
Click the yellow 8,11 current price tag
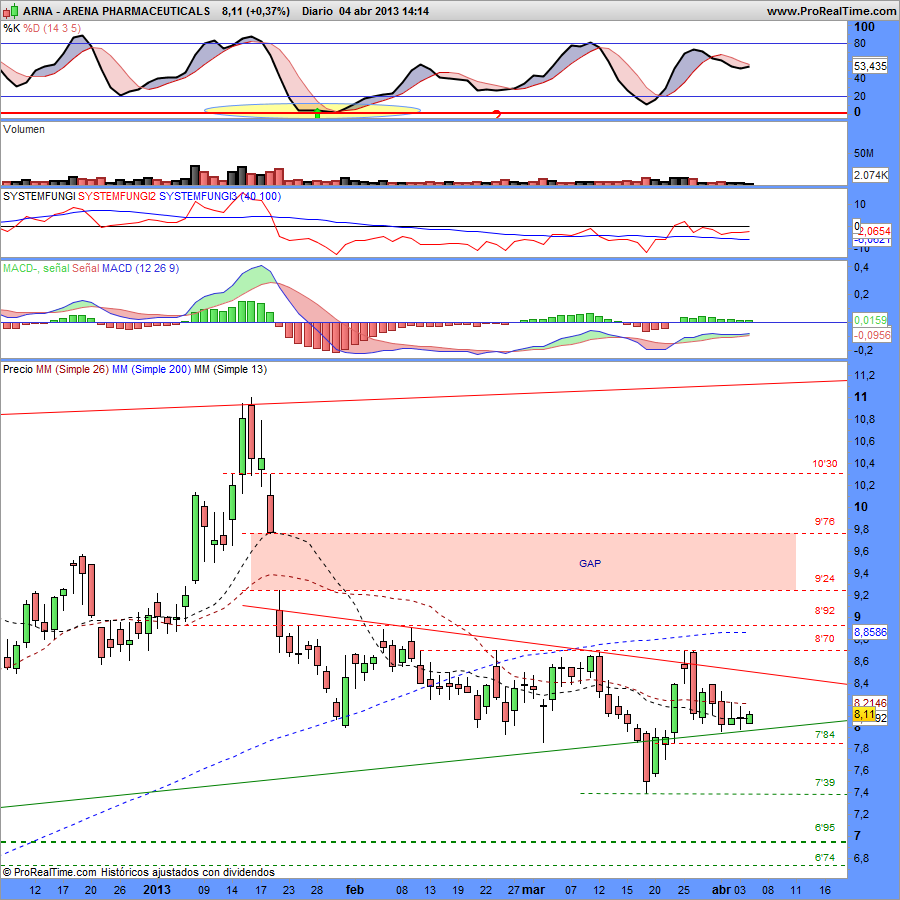tap(864, 715)
